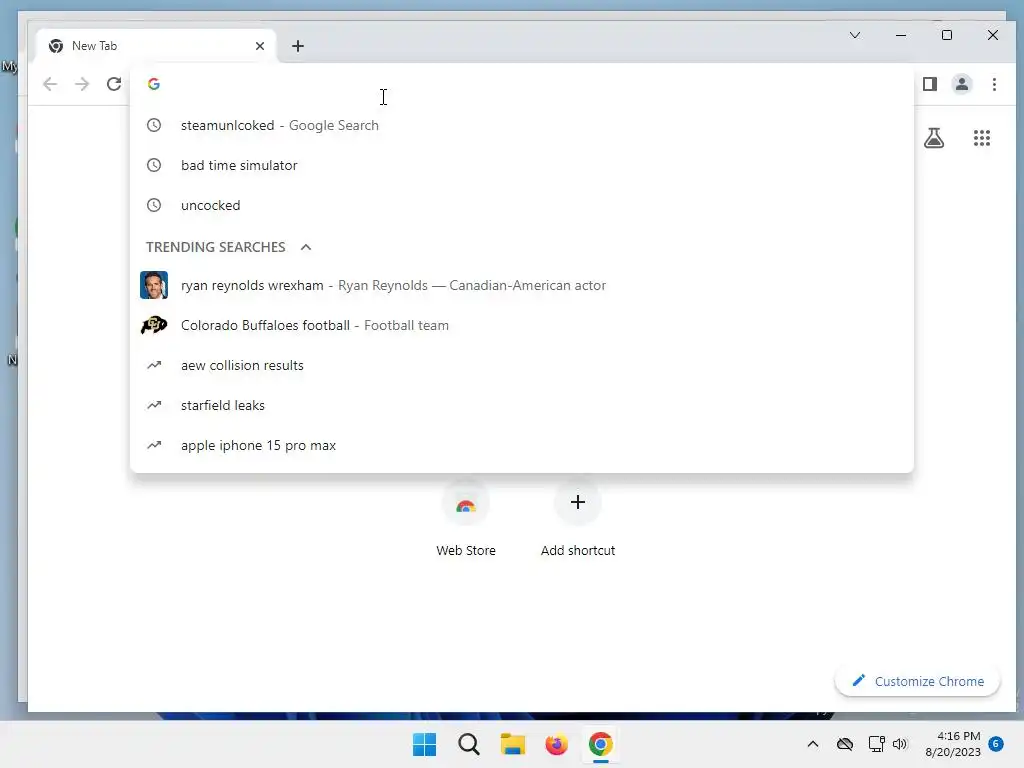Open a new tab with plus button

[x=298, y=46]
